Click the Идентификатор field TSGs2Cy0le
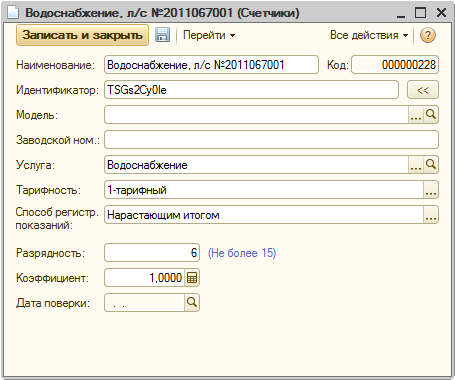This screenshot has width=455, height=380. pos(251,90)
